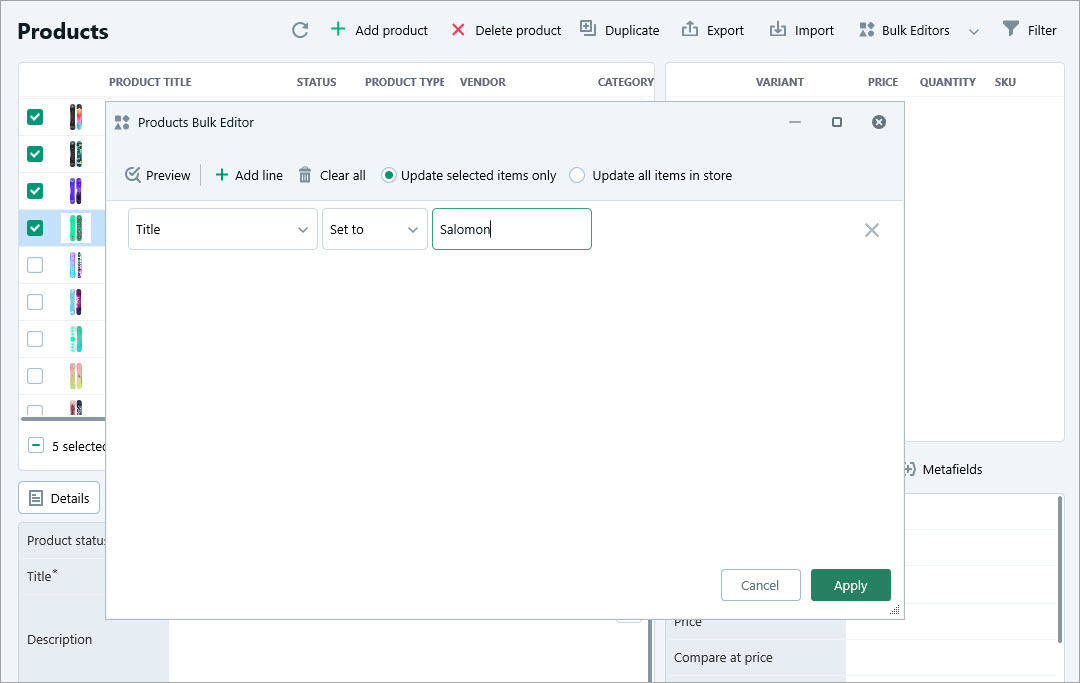Sort by STATUS column header
Image resolution: width=1080 pixels, height=683 pixels.
(x=317, y=82)
